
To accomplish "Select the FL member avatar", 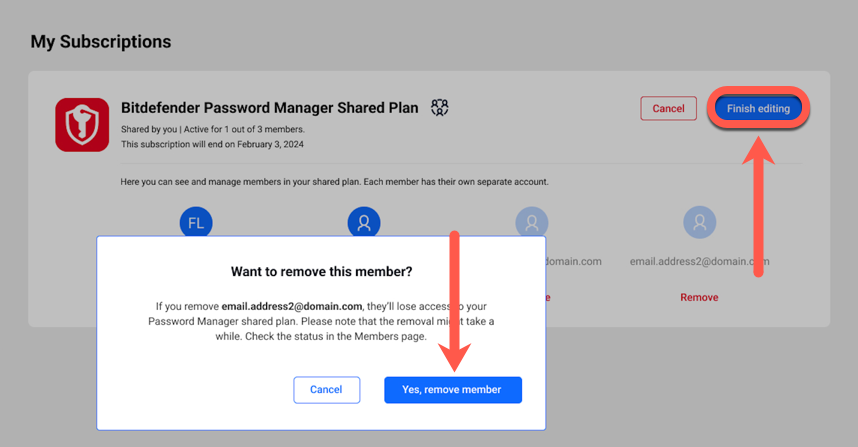I will coord(196,222).
